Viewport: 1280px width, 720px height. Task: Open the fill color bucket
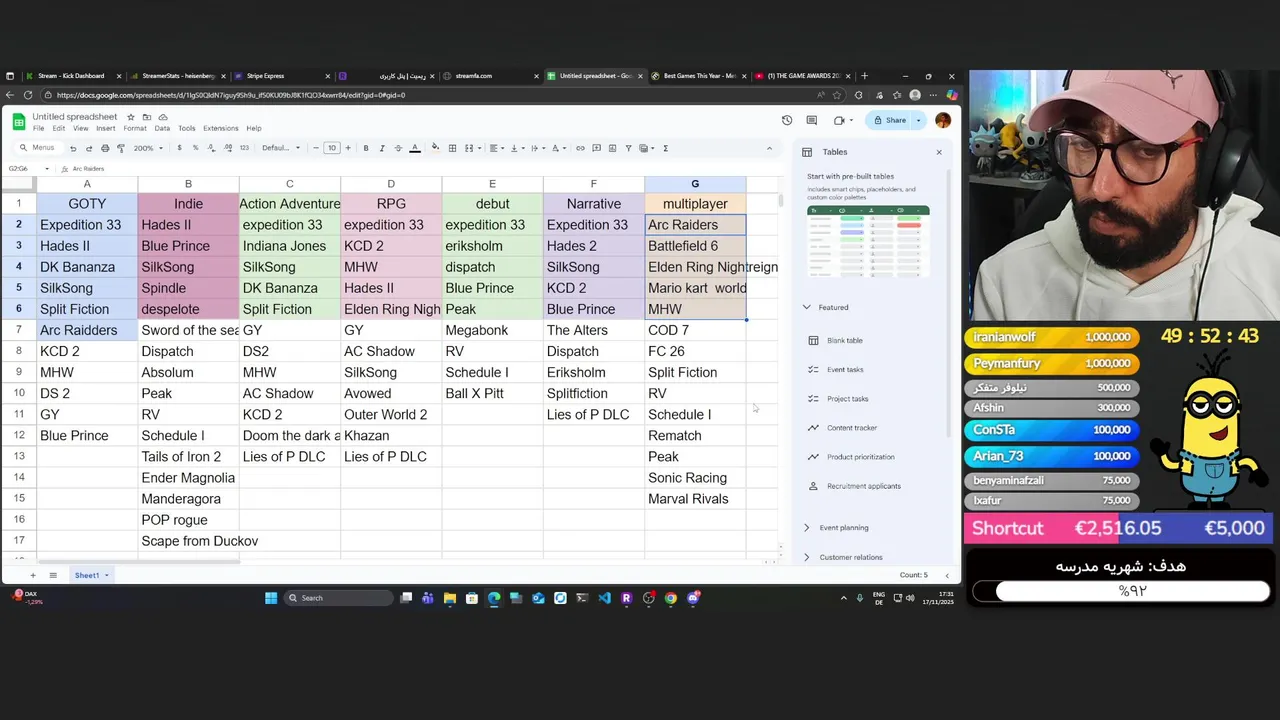coord(435,148)
